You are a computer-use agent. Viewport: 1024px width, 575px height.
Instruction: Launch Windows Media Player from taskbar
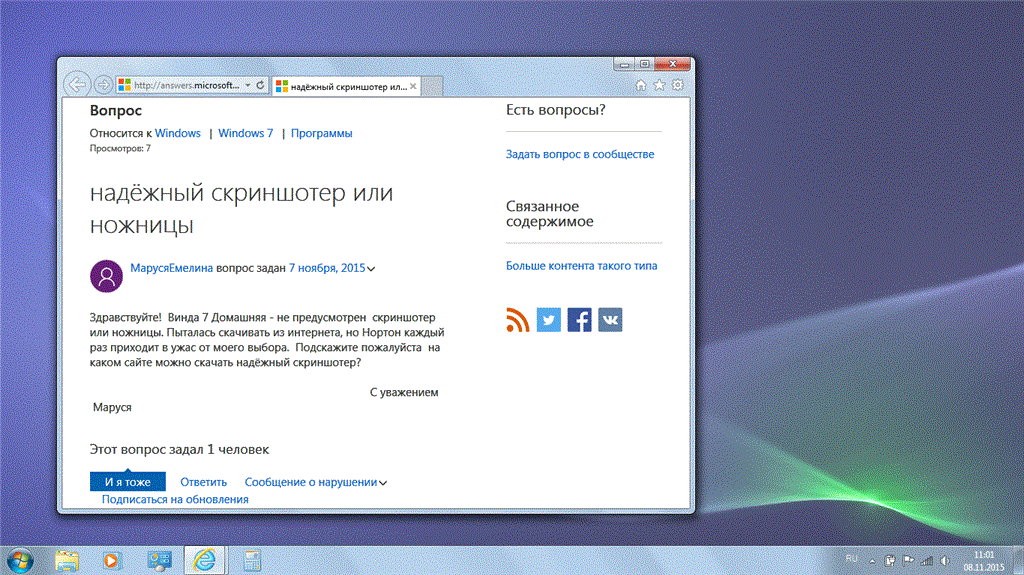[x=112, y=560]
